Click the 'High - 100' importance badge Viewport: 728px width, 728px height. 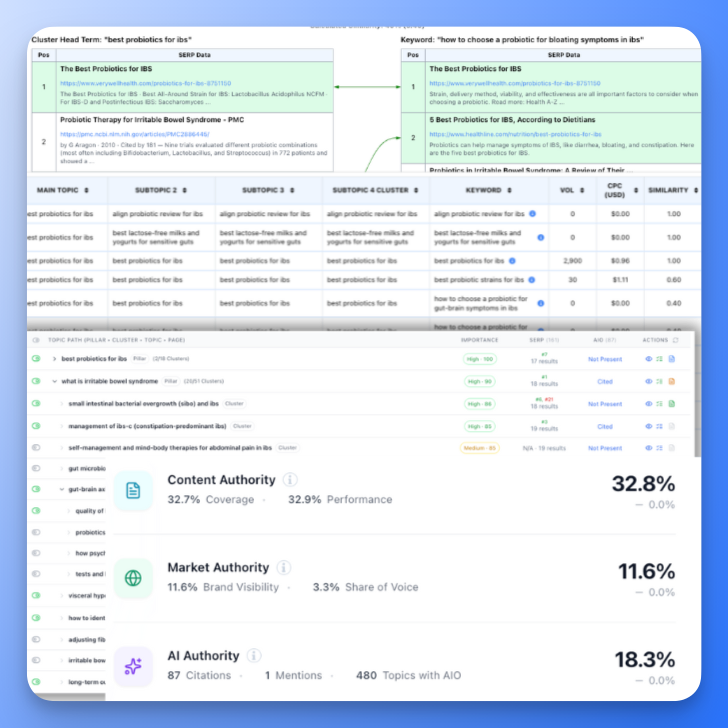480,359
